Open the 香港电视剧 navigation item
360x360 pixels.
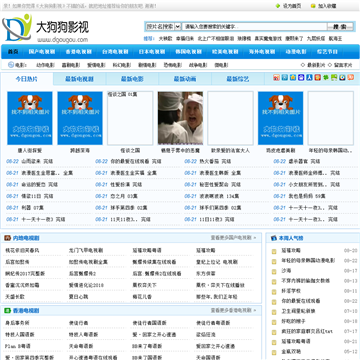(78, 52)
